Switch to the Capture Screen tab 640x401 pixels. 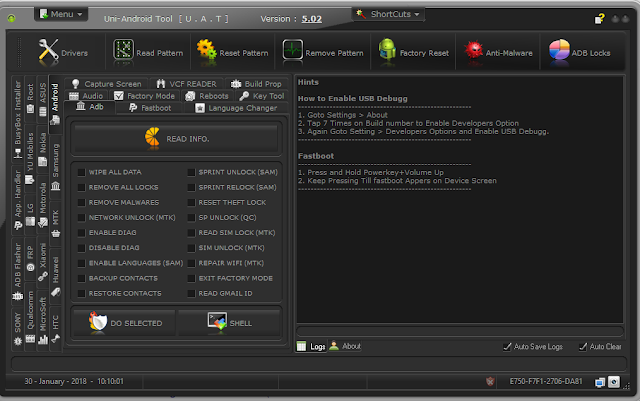107,84
